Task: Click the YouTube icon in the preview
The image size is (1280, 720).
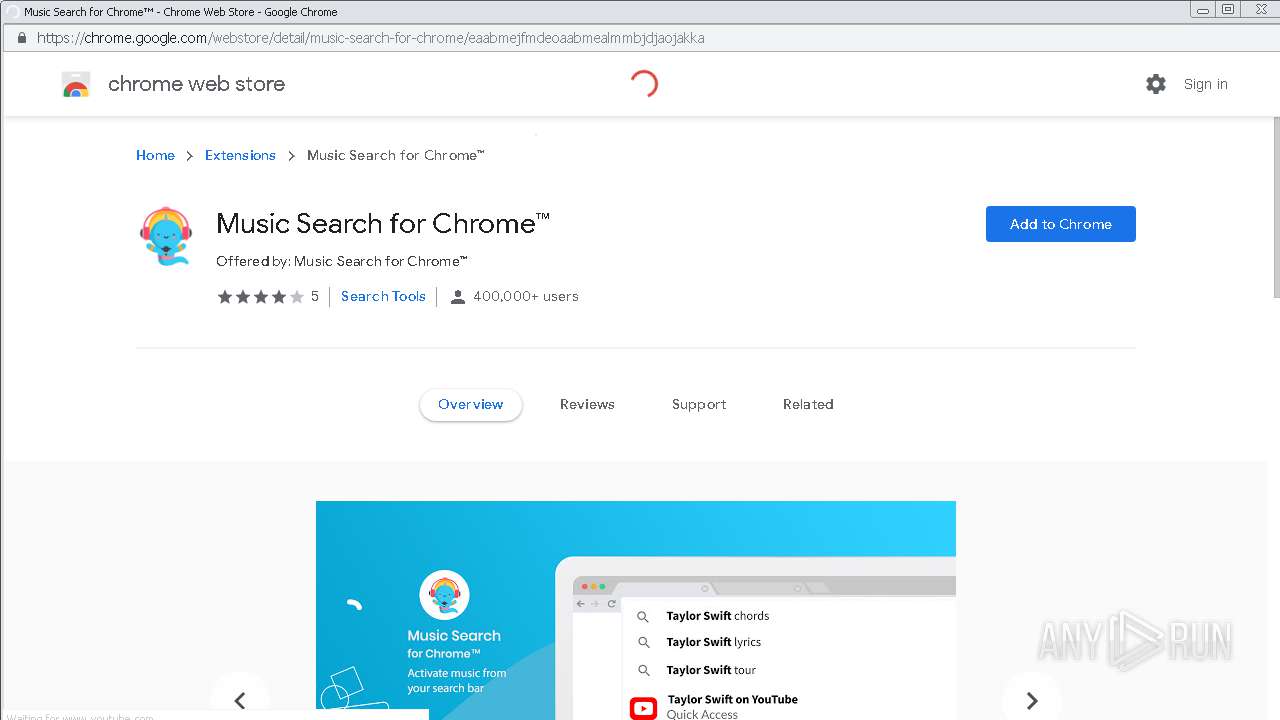Action: click(x=643, y=707)
